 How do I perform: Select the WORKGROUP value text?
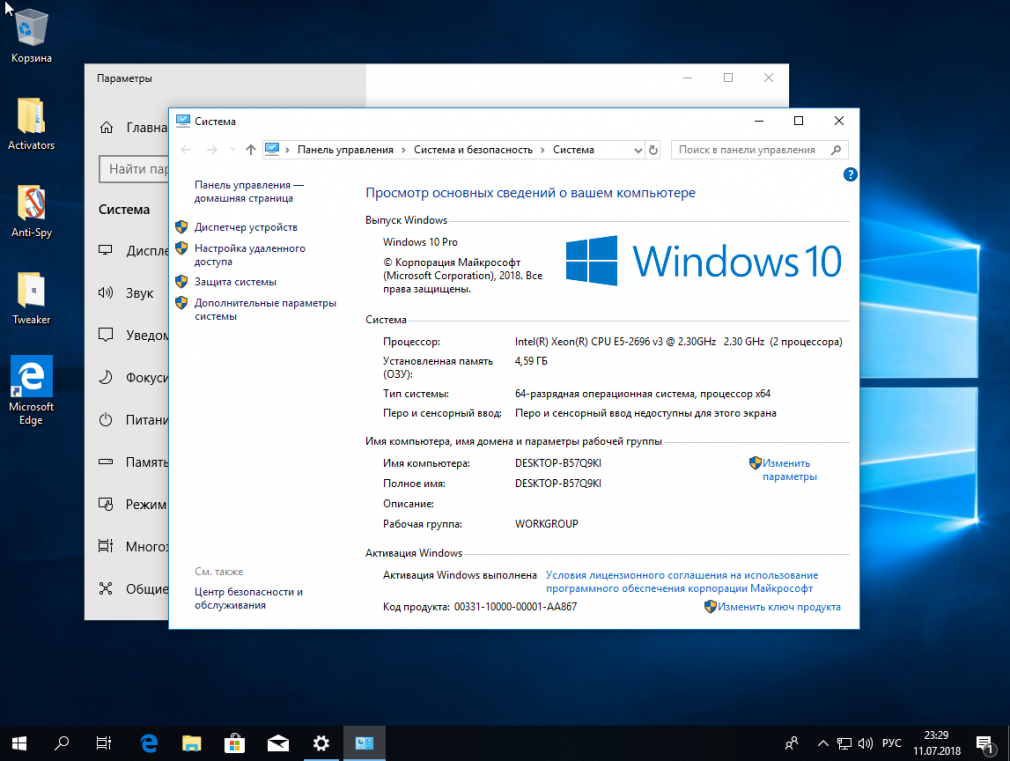[x=546, y=524]
